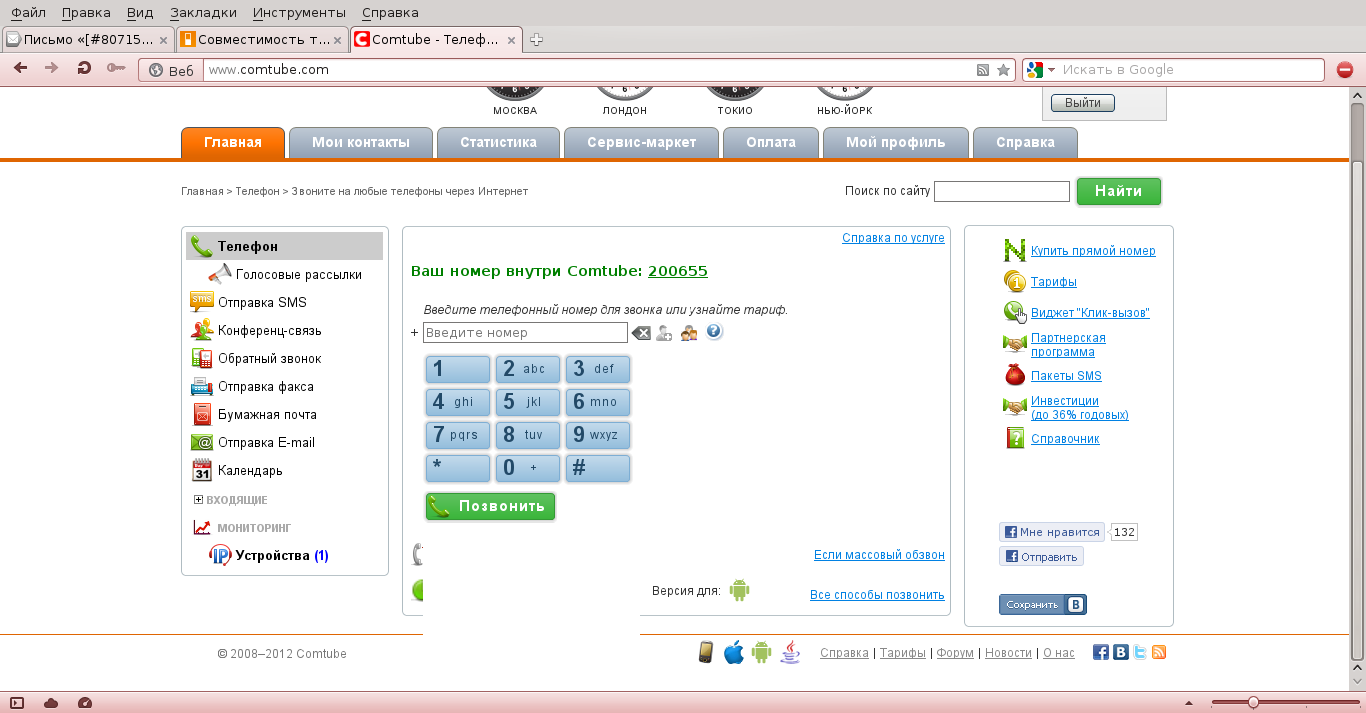1366x713 pixels.
Task: Click the RSS feed icon in address bar
Action: 983,70
